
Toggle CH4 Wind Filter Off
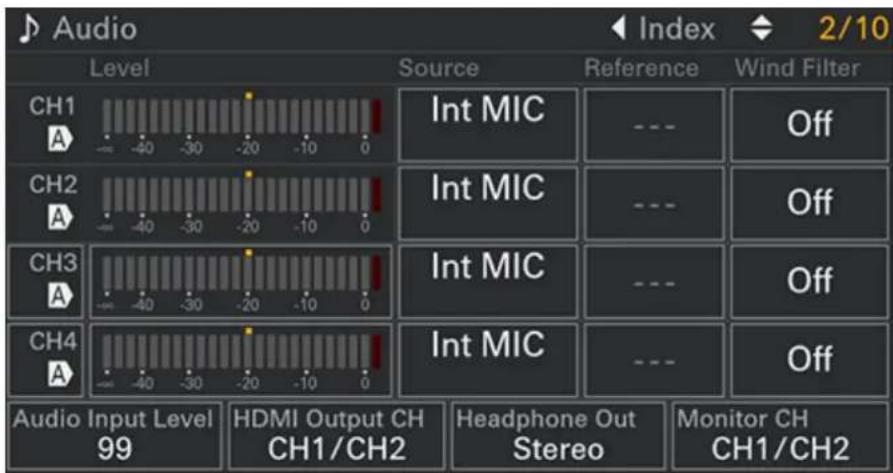point(809,360)
